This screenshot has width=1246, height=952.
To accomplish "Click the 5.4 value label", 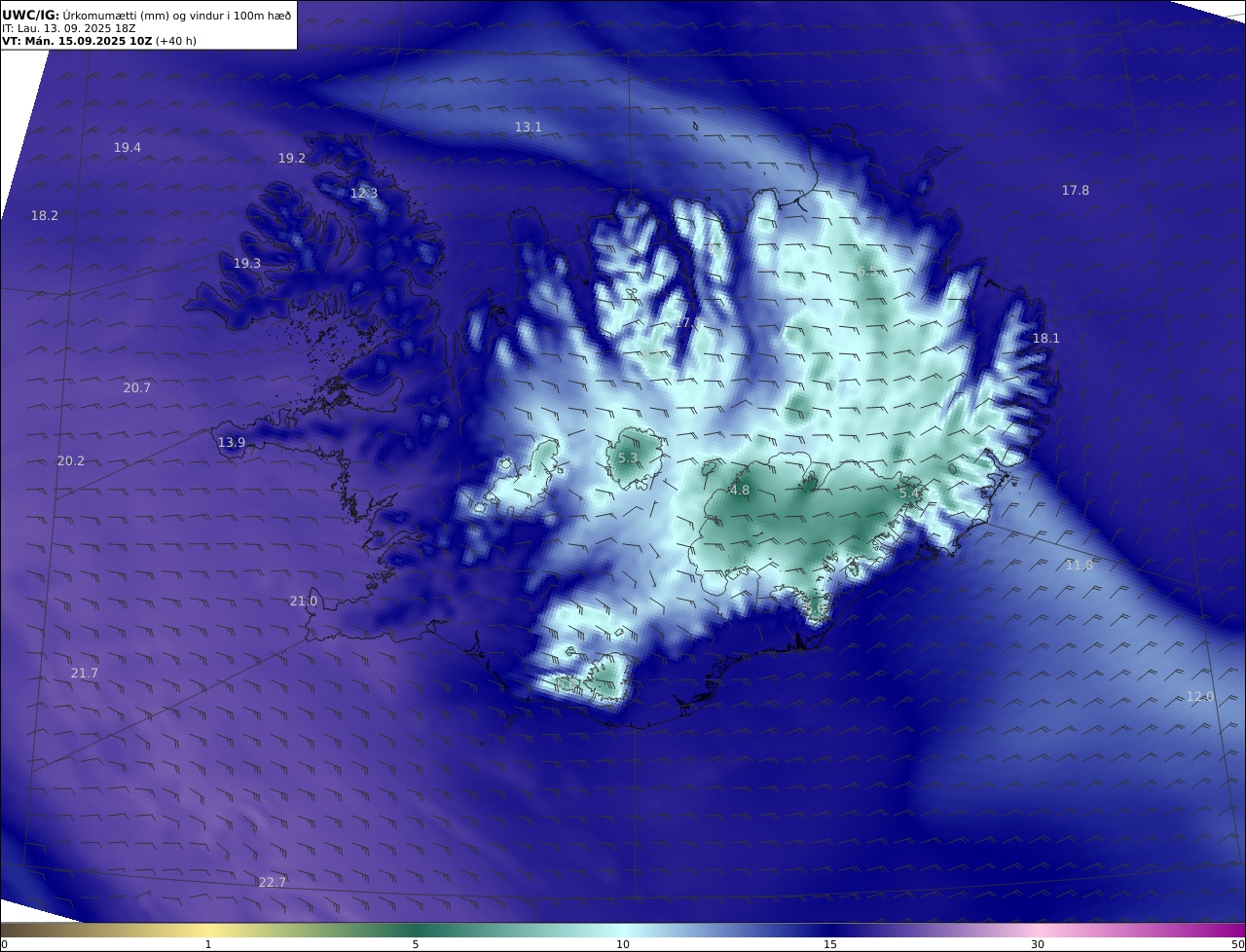I will pyautogui.click(x=908, y=494).
